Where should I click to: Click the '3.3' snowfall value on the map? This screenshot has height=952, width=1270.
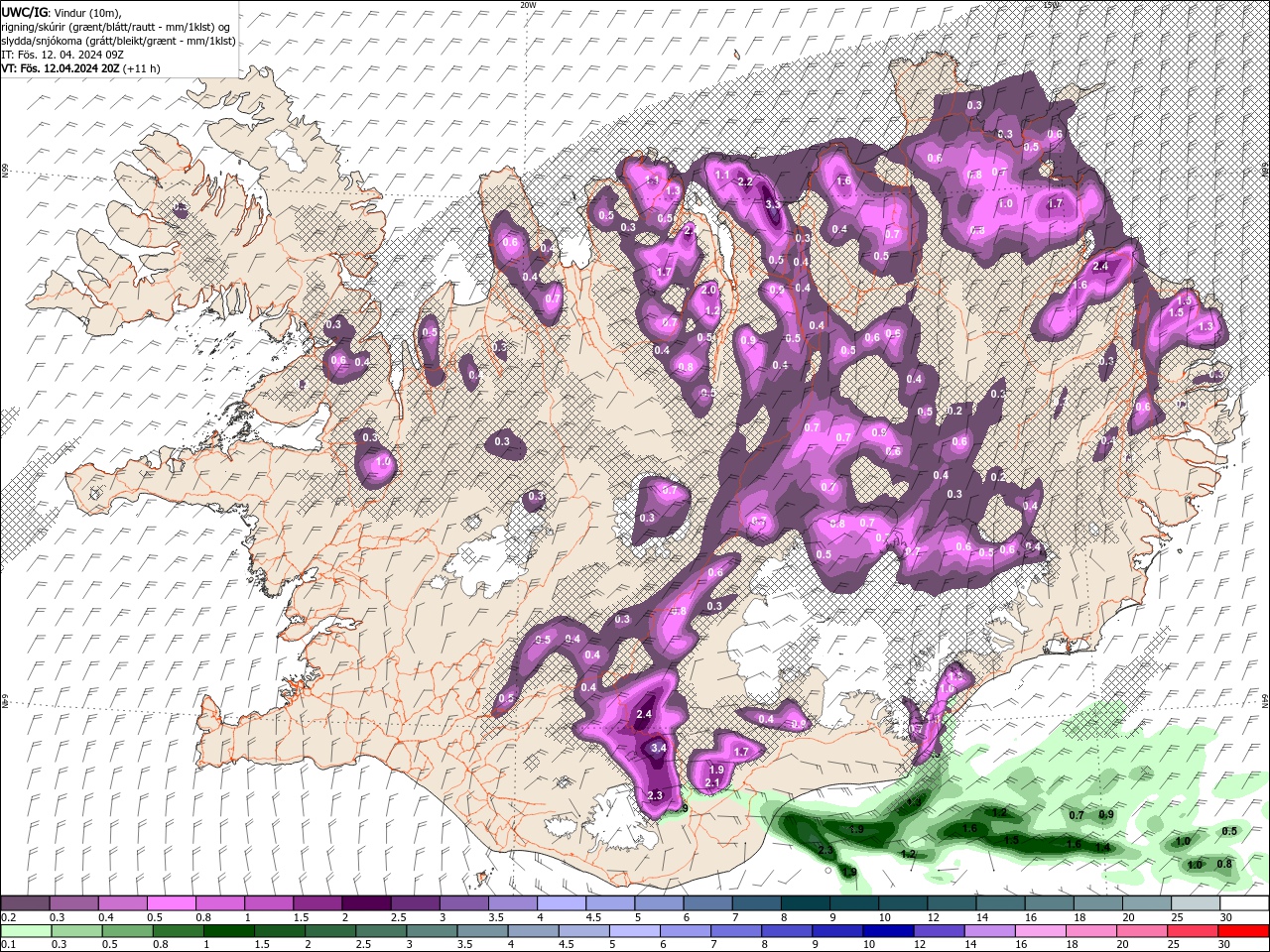774,204
